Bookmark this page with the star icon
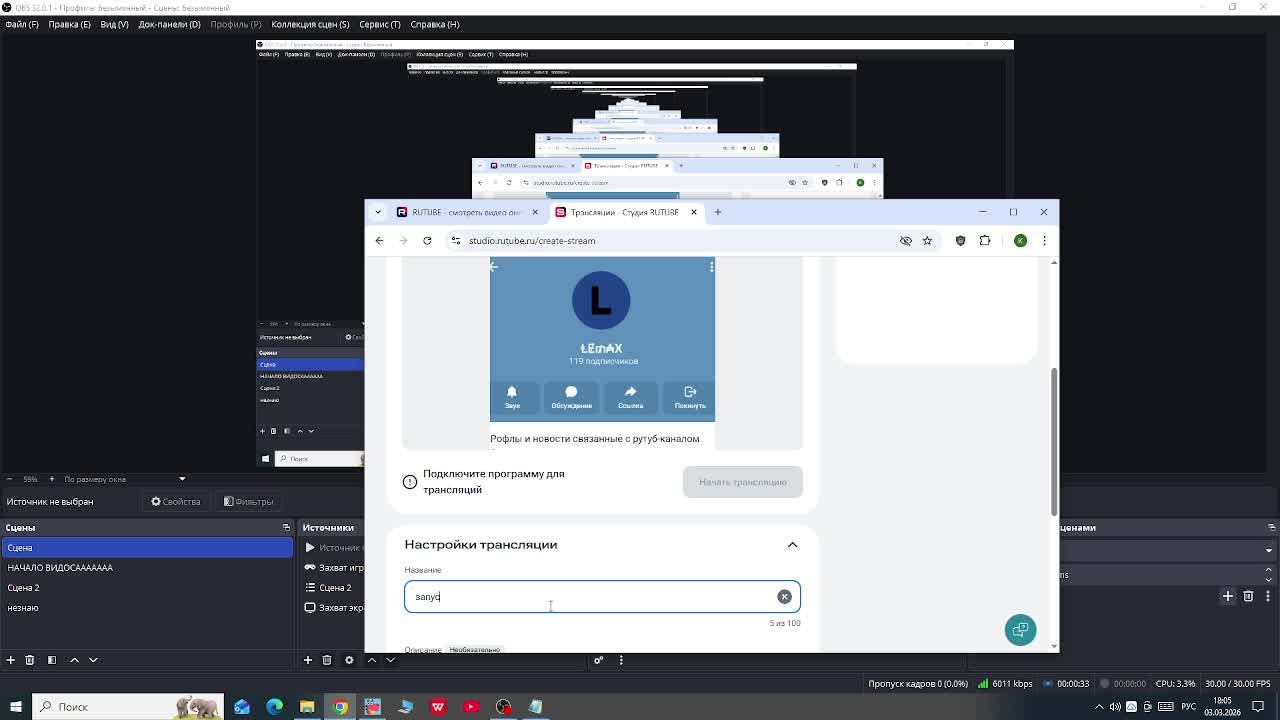Viewport: 1280px width, 720px height. 927,241
